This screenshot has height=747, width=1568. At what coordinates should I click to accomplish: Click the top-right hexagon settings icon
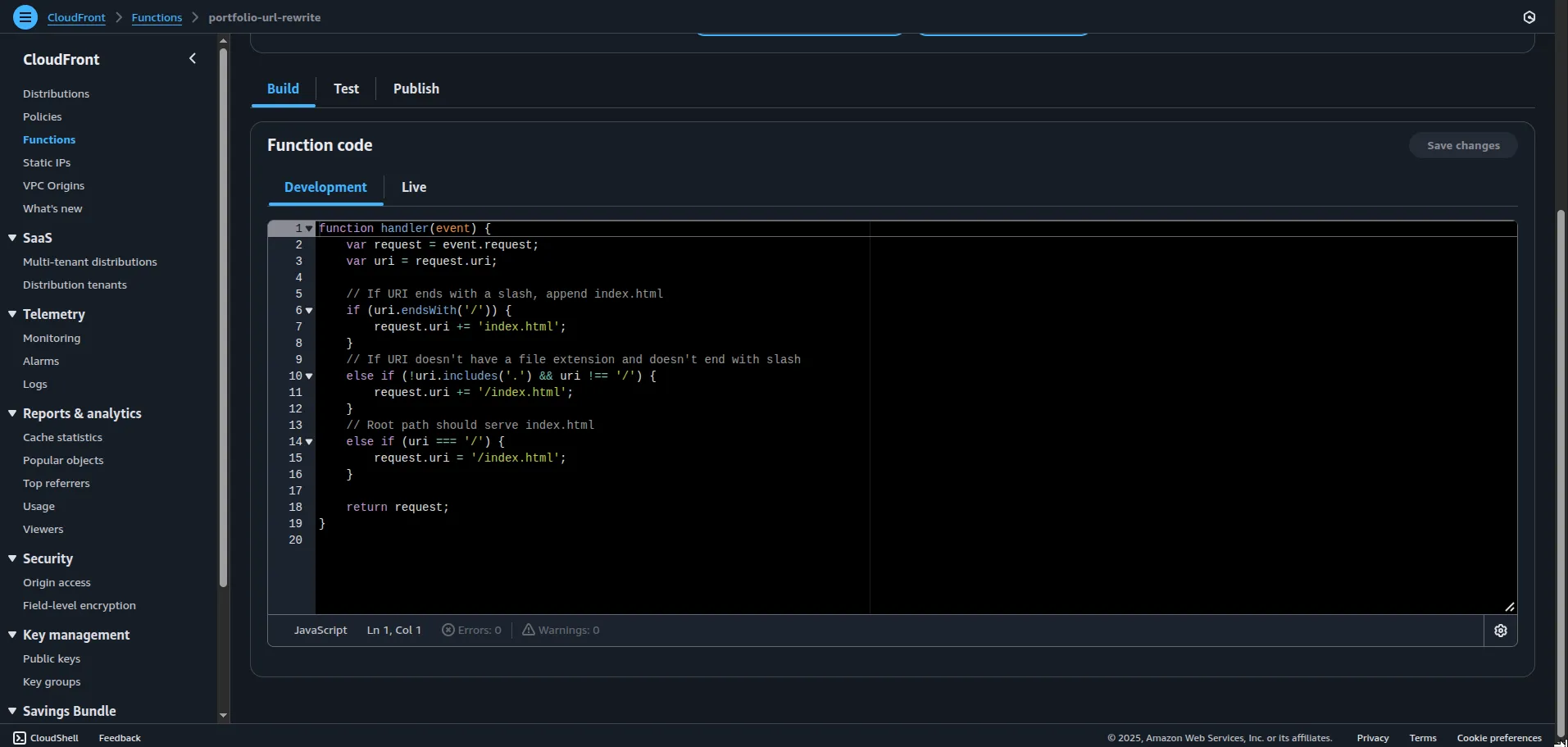1529,17
